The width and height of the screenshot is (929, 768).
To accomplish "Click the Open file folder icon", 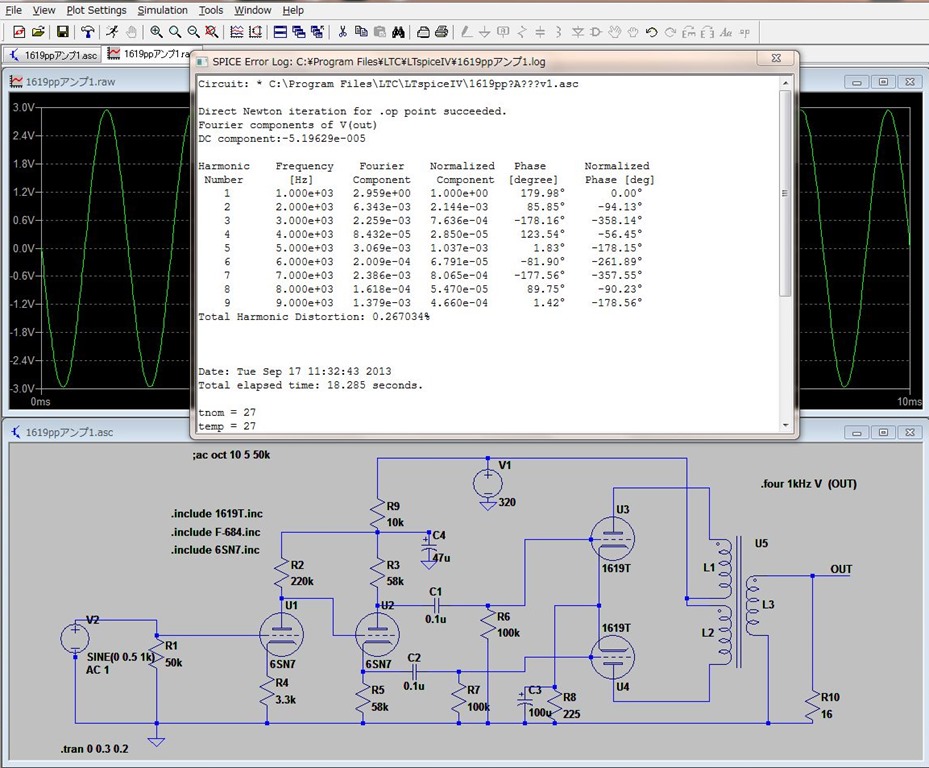I will (x=38, y=32).
